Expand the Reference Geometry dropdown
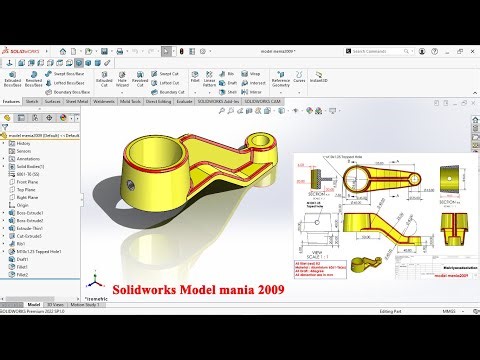 click(281, 92)
